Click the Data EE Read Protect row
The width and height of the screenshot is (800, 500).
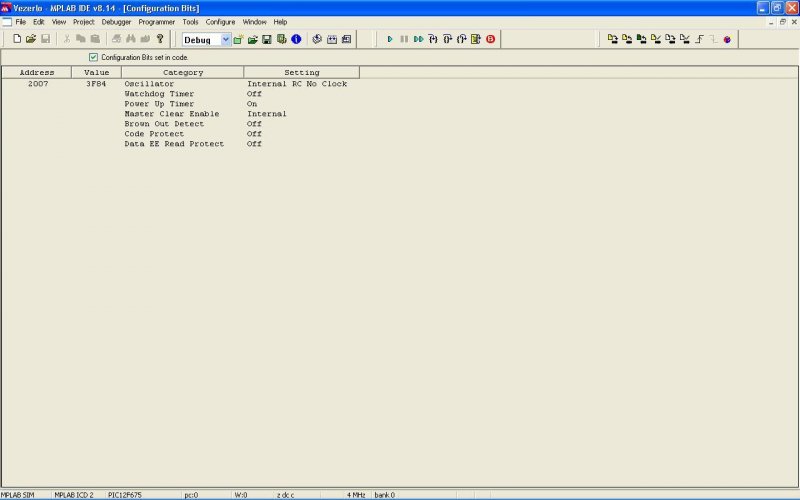coord(174,144)
